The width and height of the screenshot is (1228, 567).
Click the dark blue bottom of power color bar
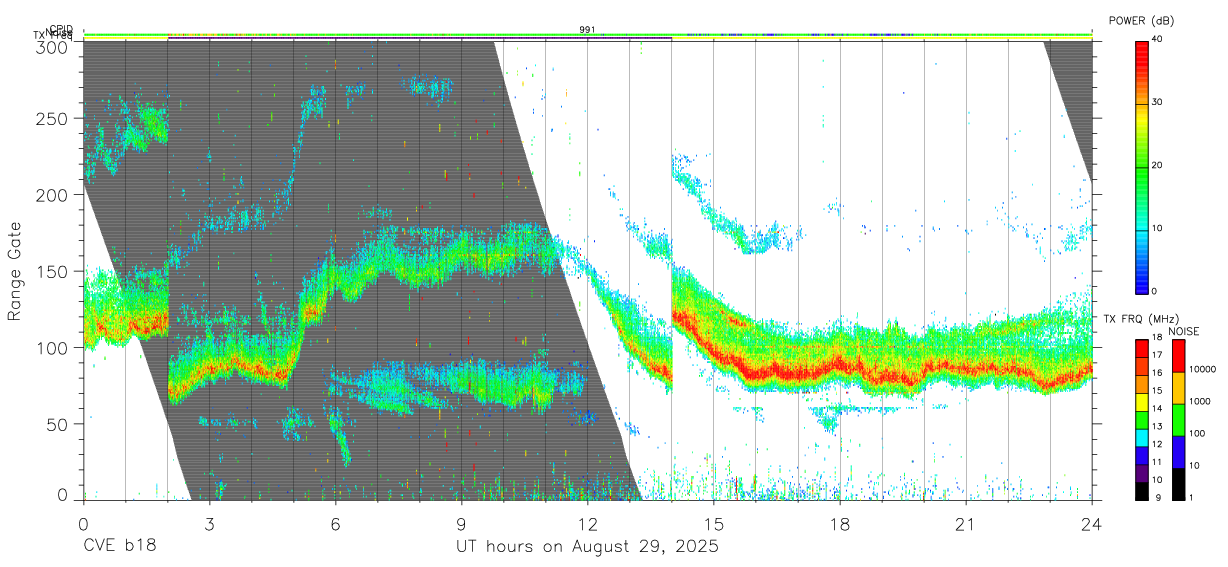(x=1141, y=285)
